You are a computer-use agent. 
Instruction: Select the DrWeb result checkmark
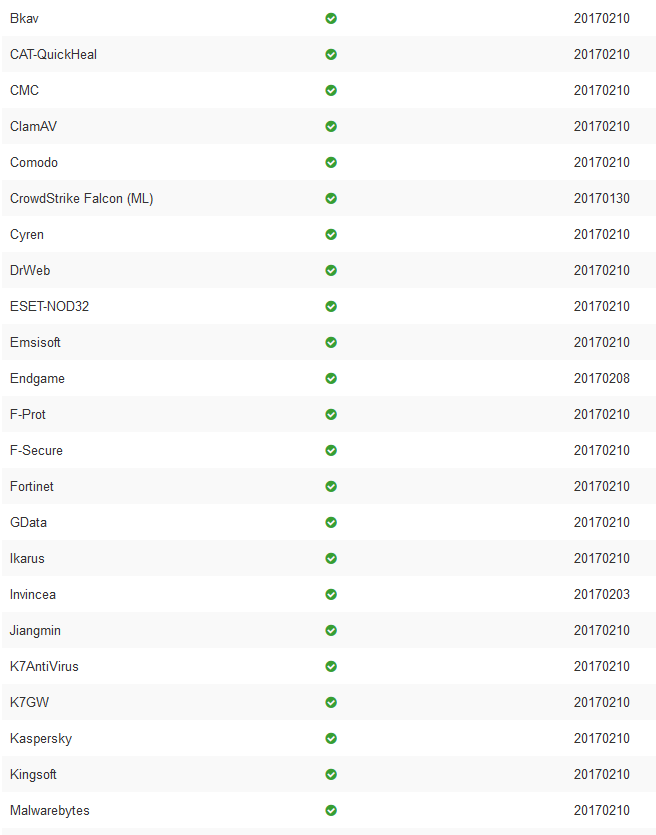(331, 271)
